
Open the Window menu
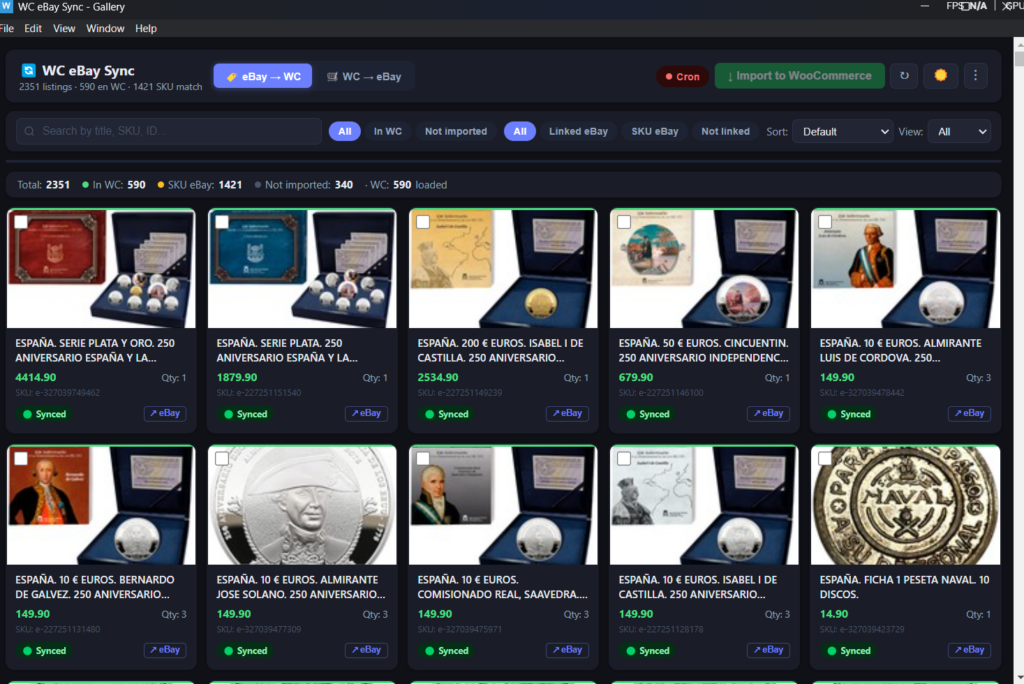tap(105, 29)
